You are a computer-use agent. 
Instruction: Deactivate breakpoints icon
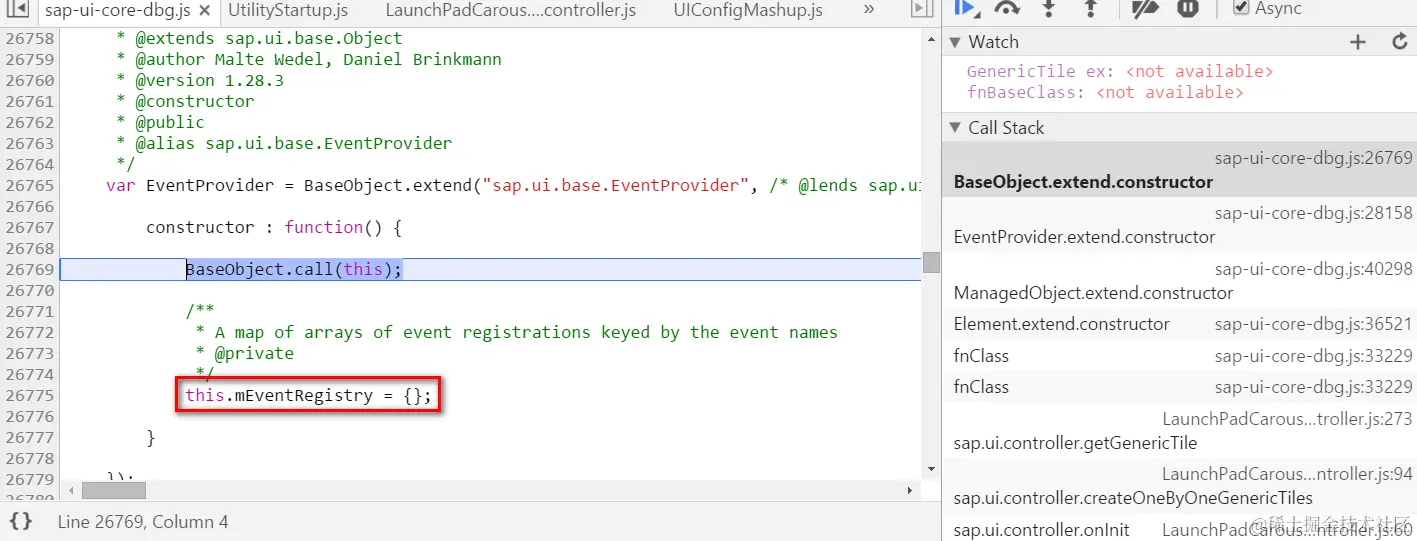coord(1144,8)
